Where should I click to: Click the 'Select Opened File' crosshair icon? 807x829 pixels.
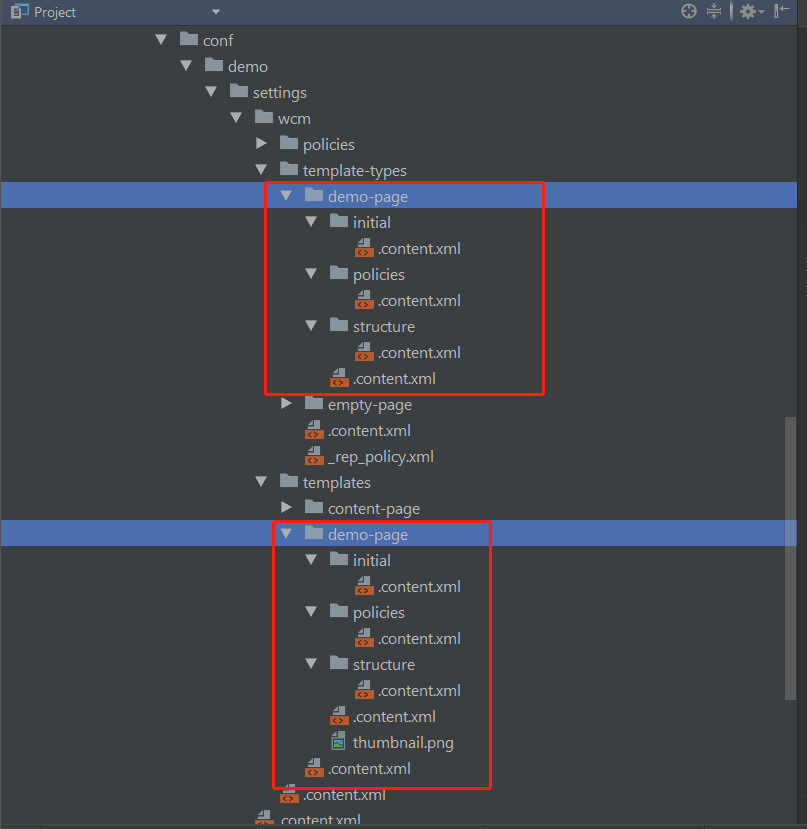click(688, 11)
